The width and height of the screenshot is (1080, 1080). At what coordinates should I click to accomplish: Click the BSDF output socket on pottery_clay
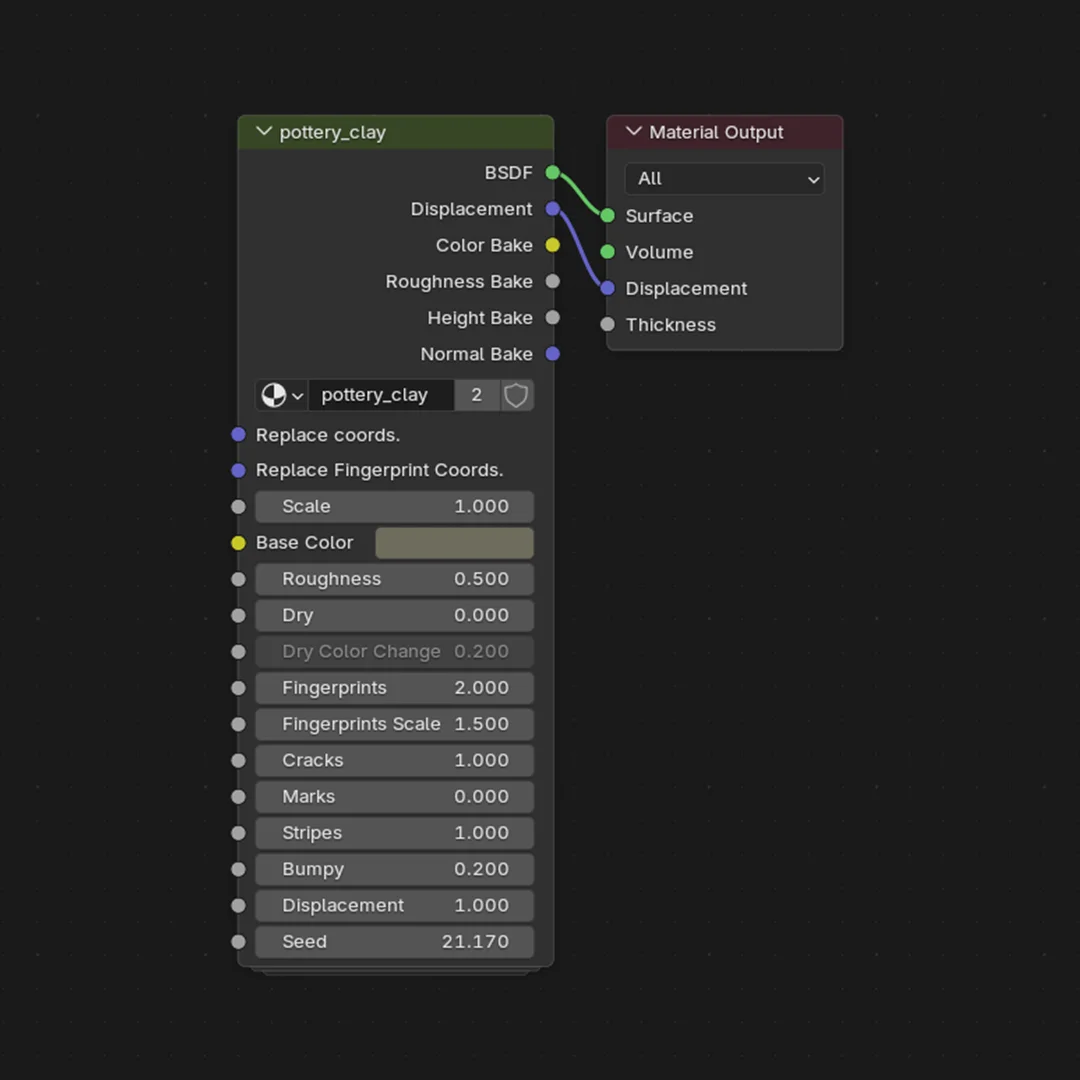pyautogui.click(x=551, y=172)
